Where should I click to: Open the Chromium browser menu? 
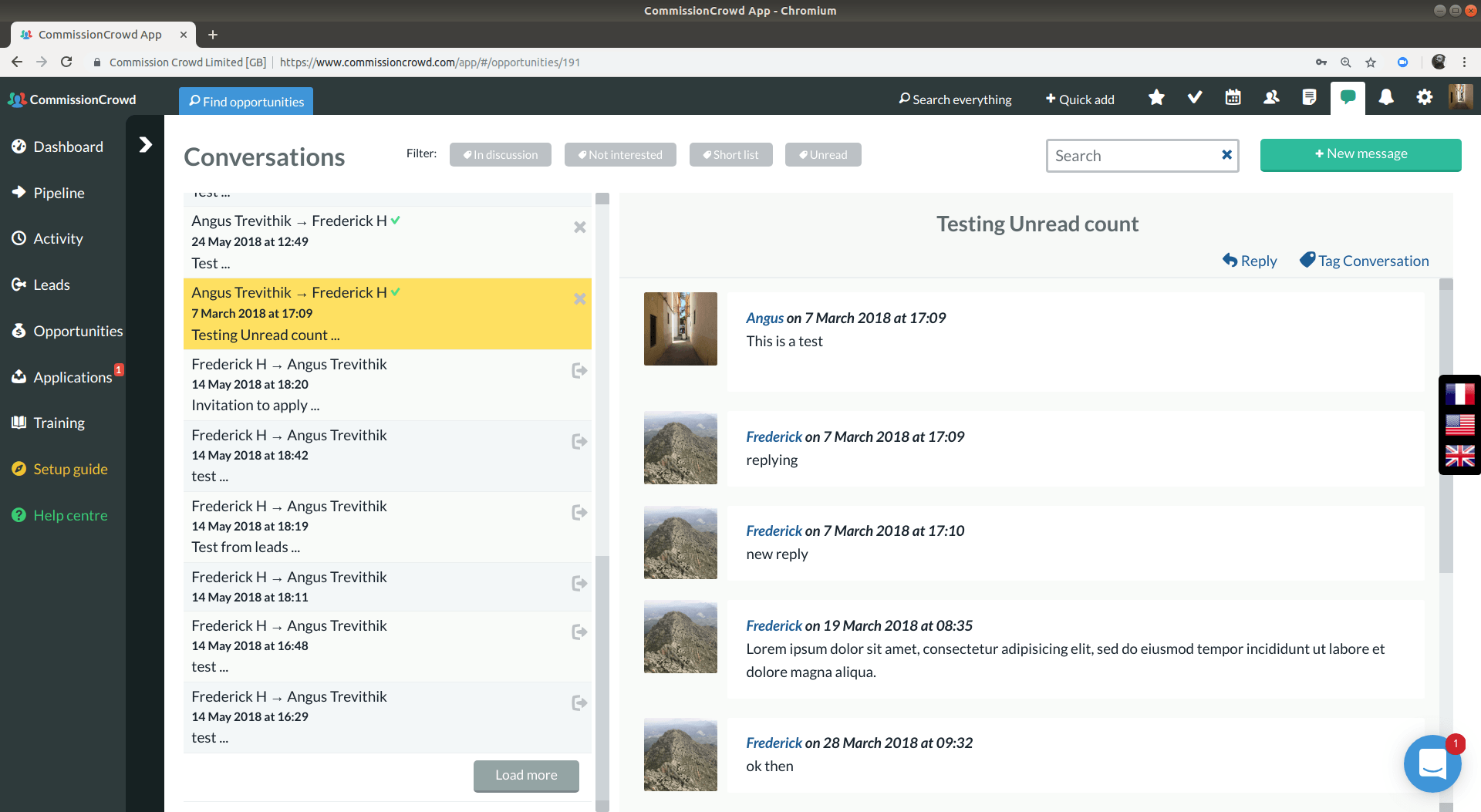(1465, 62)
